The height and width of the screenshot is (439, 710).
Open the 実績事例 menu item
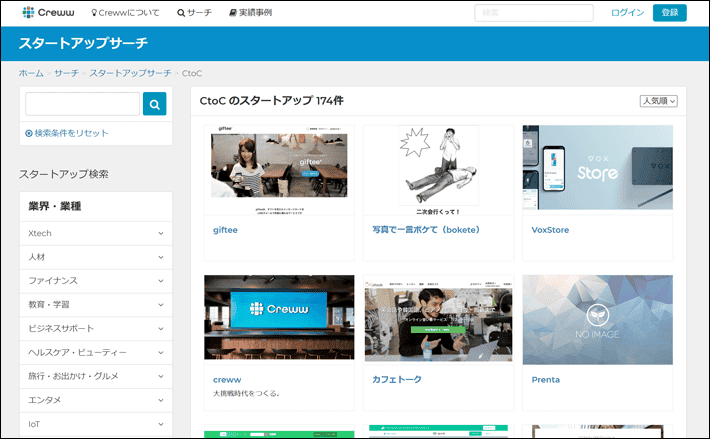pyautogui.click(x=250, y=13)
